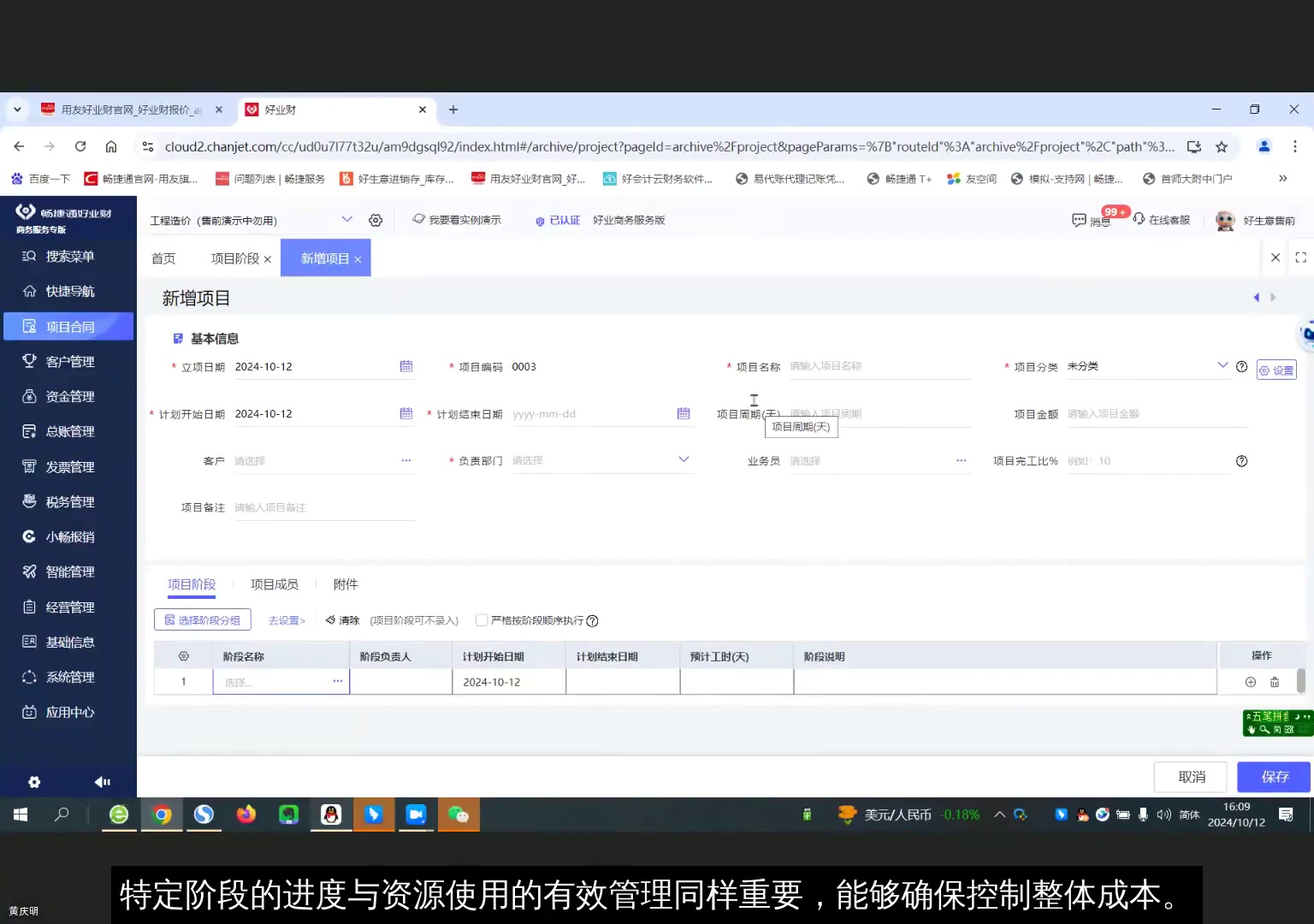The width and height of the screenshot is (1314, 924).
Task: Select 客户管理 in the left sidebar
Action: coord(68,360)
